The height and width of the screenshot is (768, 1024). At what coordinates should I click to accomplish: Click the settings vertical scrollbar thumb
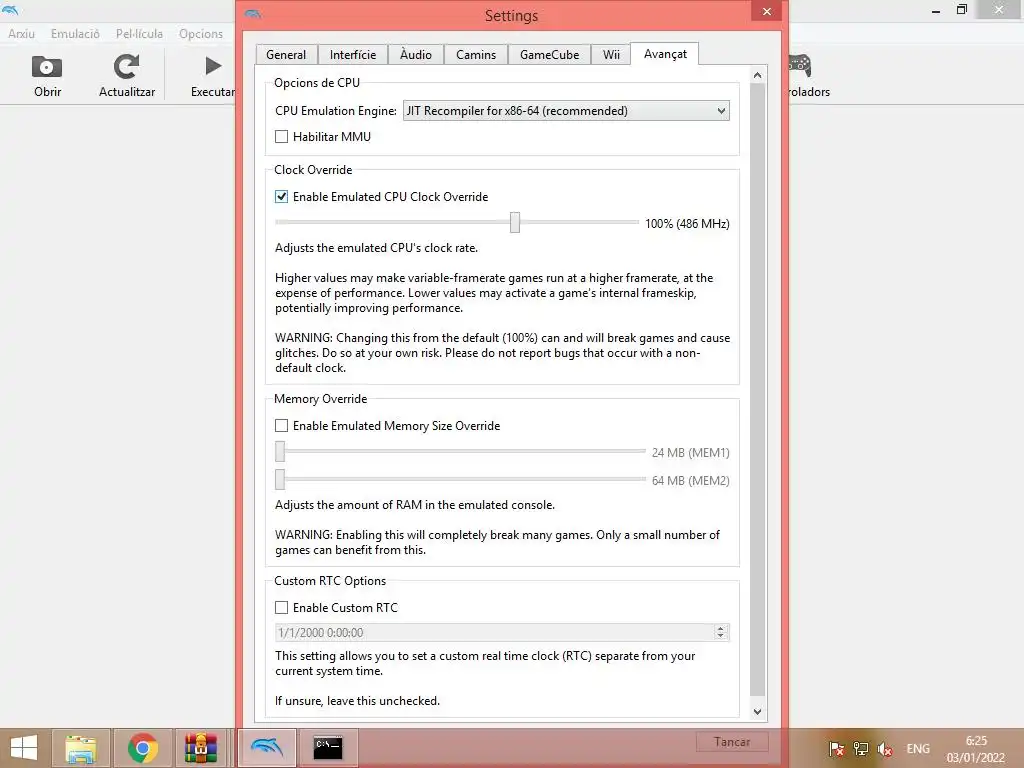tap(758, 390)
